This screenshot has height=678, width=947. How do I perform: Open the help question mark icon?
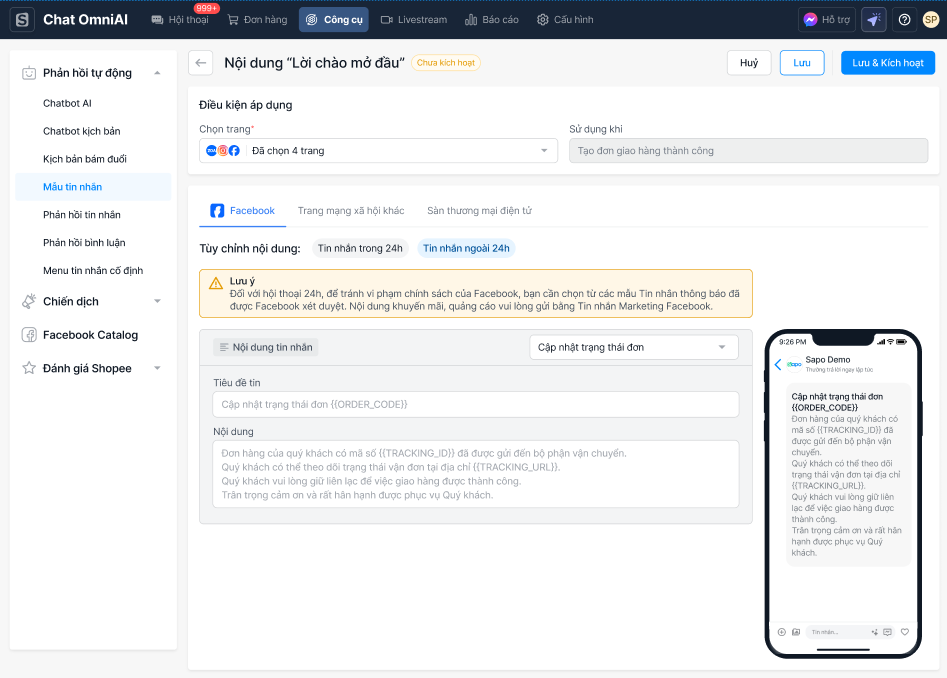click(904, 19)
